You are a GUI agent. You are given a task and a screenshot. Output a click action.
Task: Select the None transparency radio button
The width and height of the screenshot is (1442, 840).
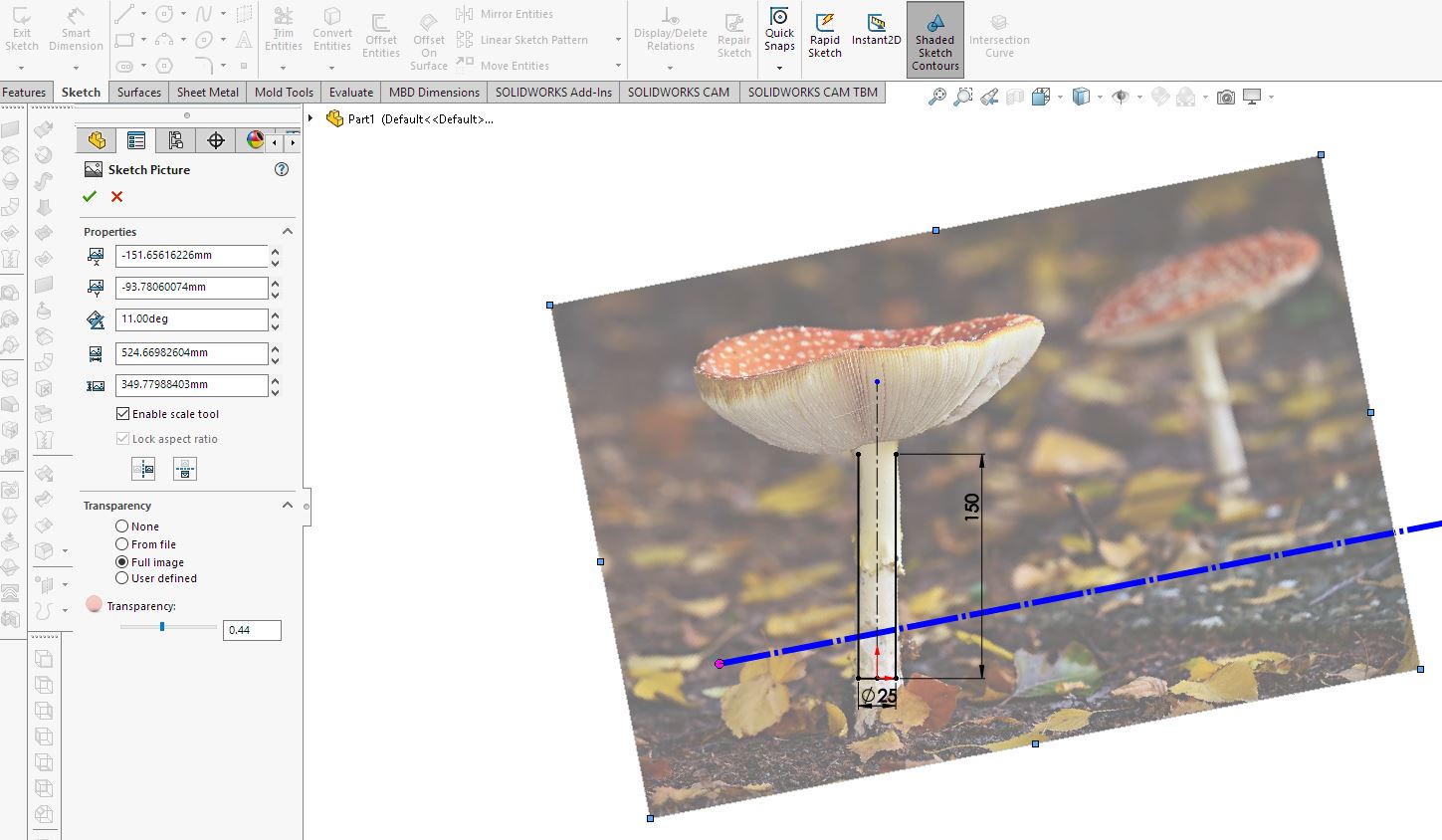tap(121, 525)
